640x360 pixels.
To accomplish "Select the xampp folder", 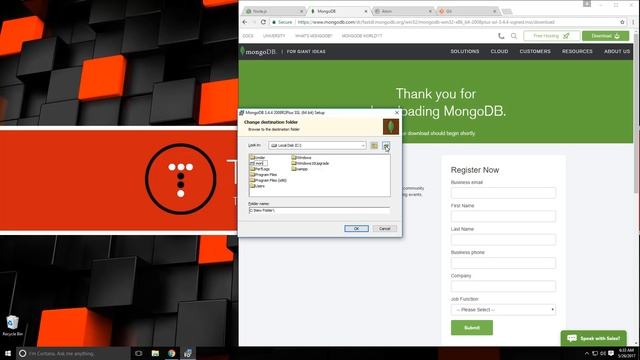I will click(x=300, y=169).
